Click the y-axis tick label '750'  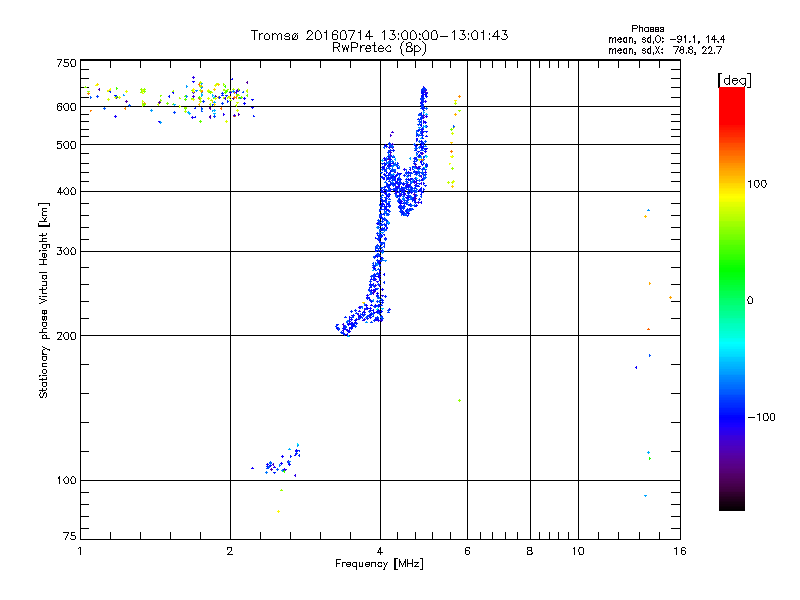tap(66, 63)
